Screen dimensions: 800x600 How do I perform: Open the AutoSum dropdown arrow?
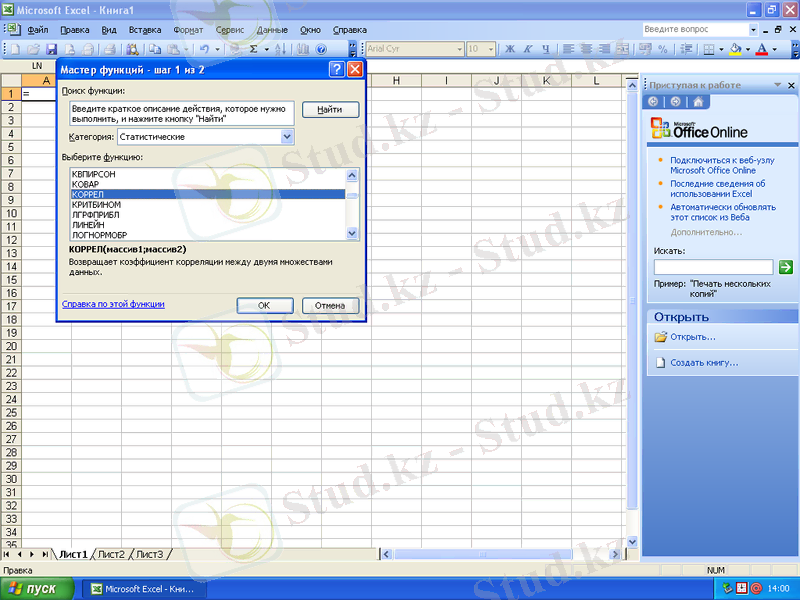[x=266, y=49]
